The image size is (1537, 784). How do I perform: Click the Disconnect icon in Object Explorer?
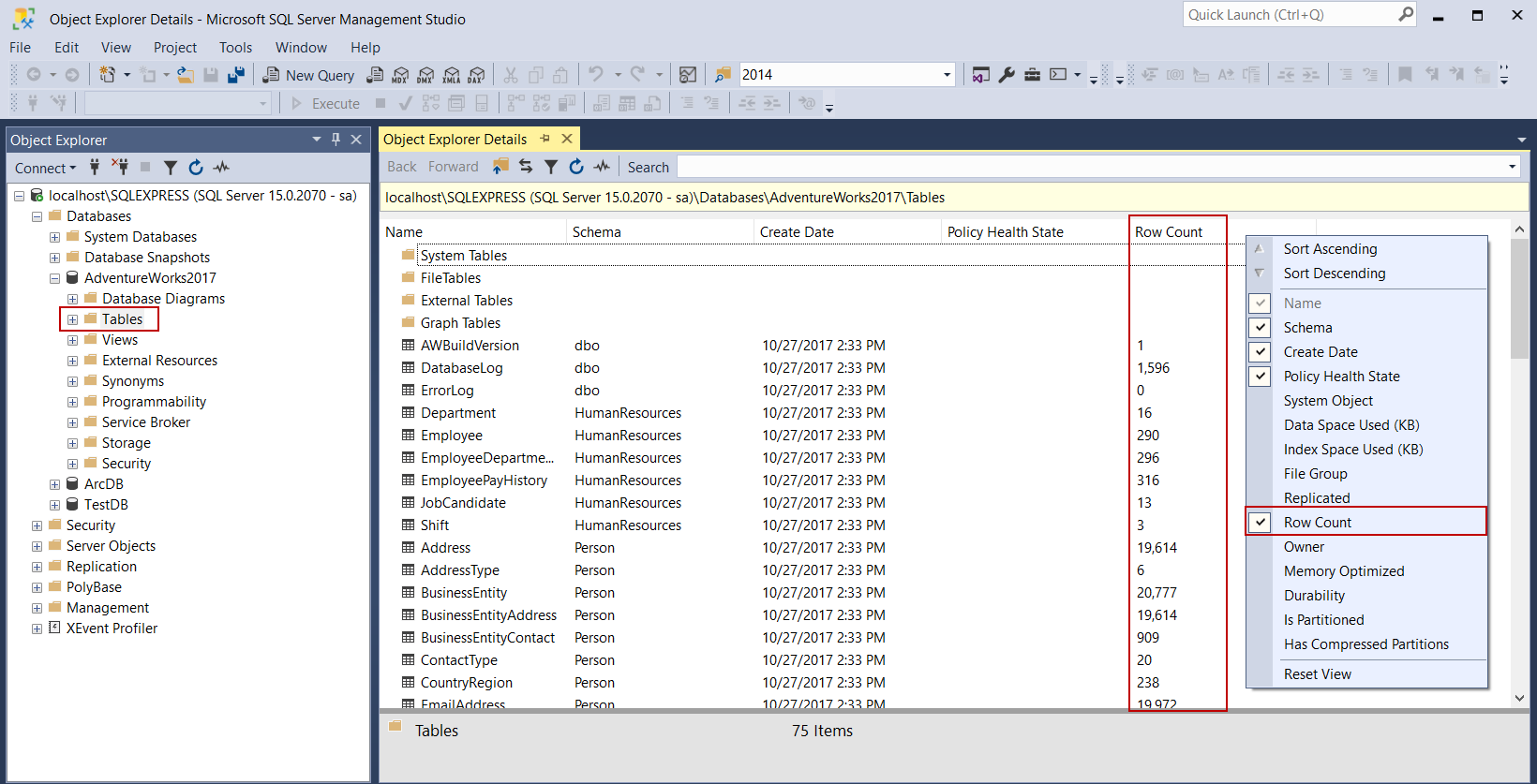120,168
